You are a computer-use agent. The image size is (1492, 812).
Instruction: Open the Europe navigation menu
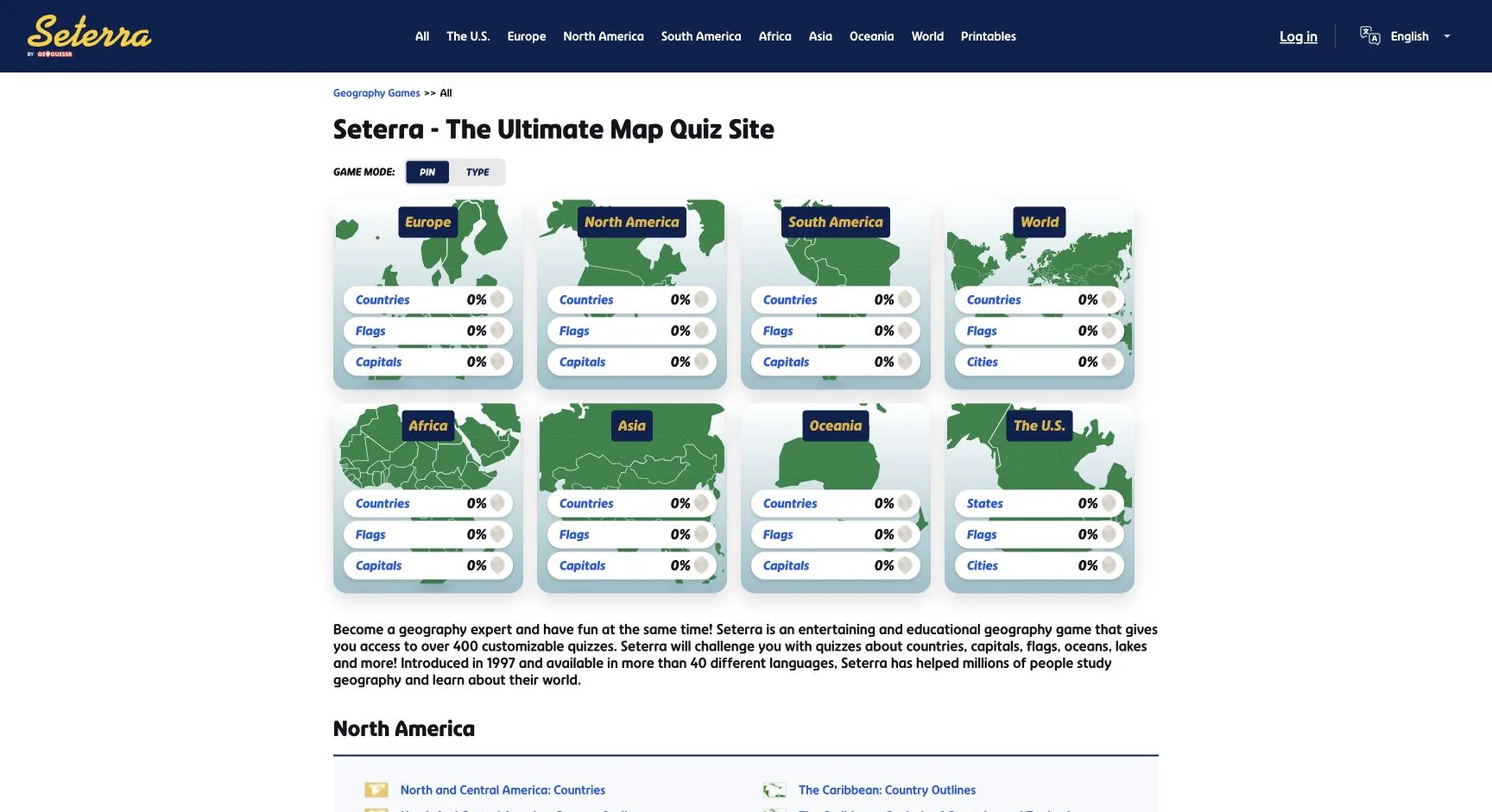click(x=527, y=36)
